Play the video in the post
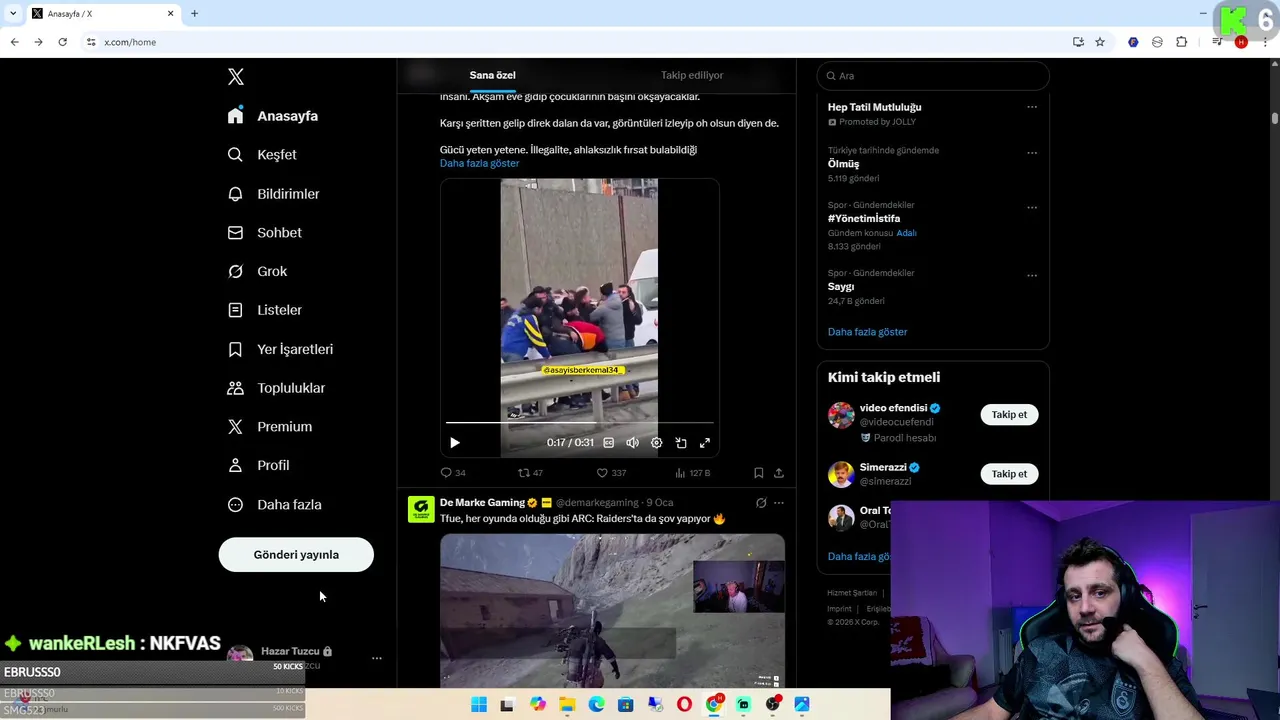The height and width of the screenshot is (720, 1280). click(x=455, y=443)
